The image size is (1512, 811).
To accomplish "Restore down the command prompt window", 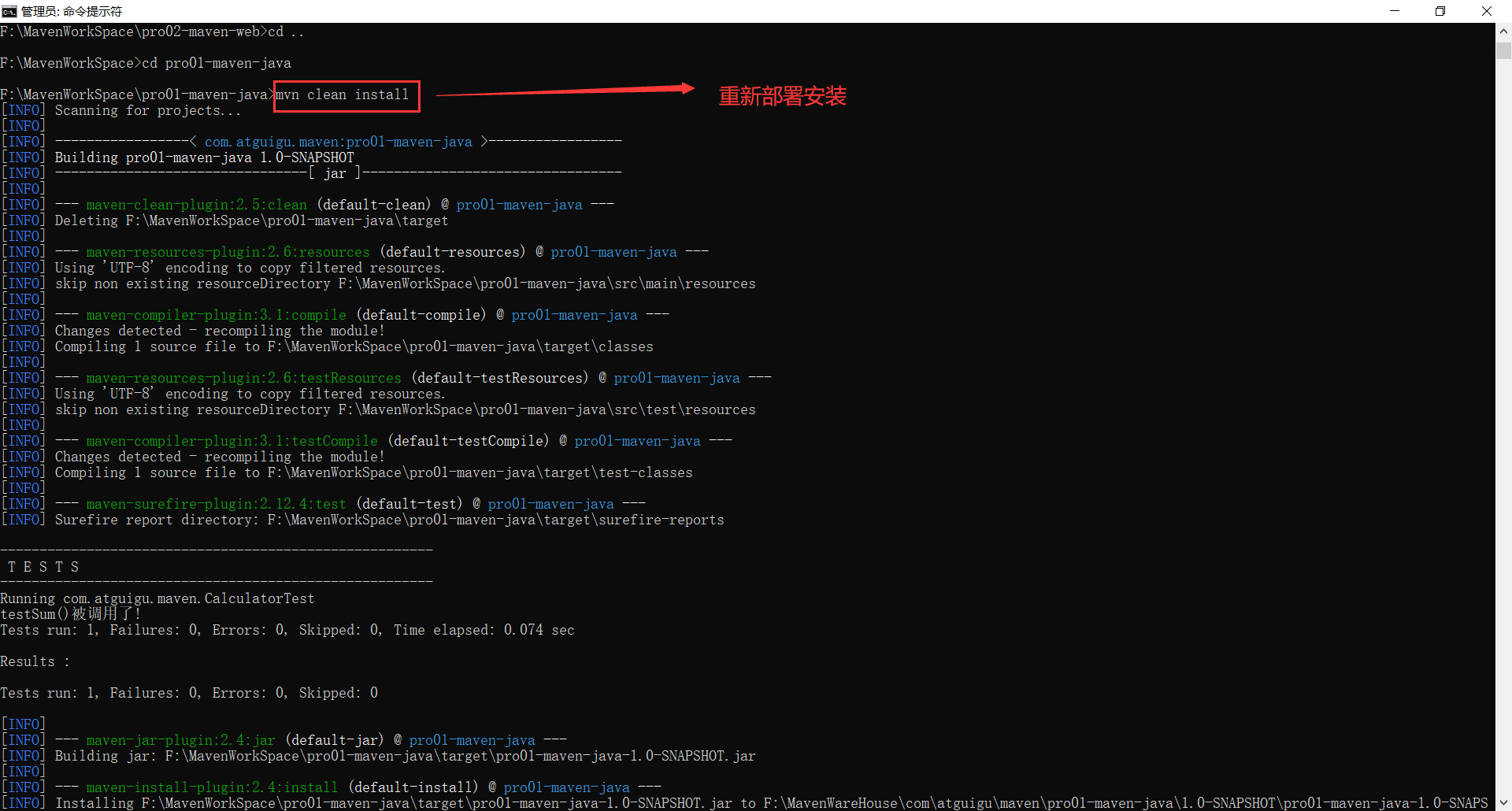I will point(1440,11).
